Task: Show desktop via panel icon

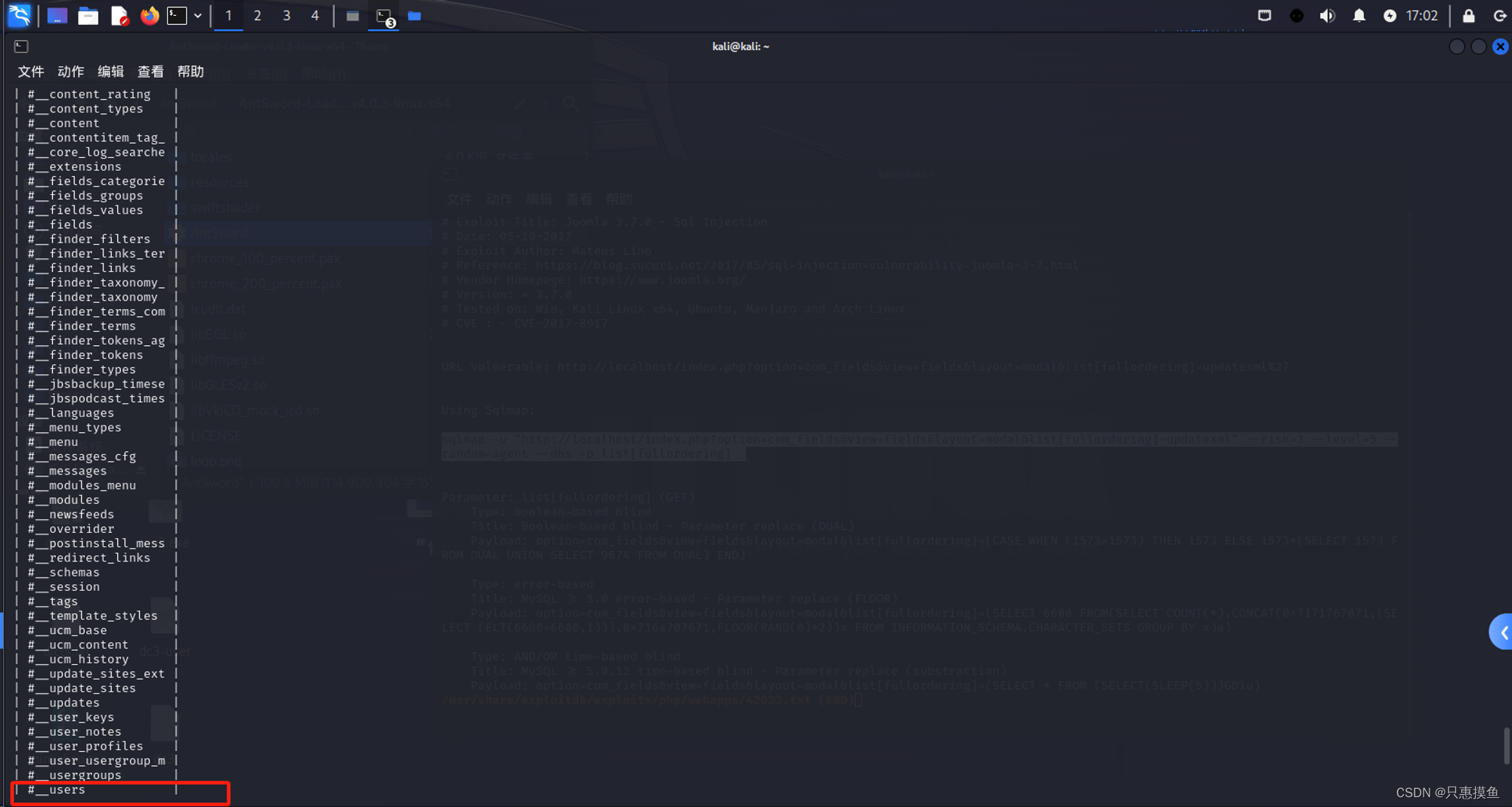Action: 57,16
